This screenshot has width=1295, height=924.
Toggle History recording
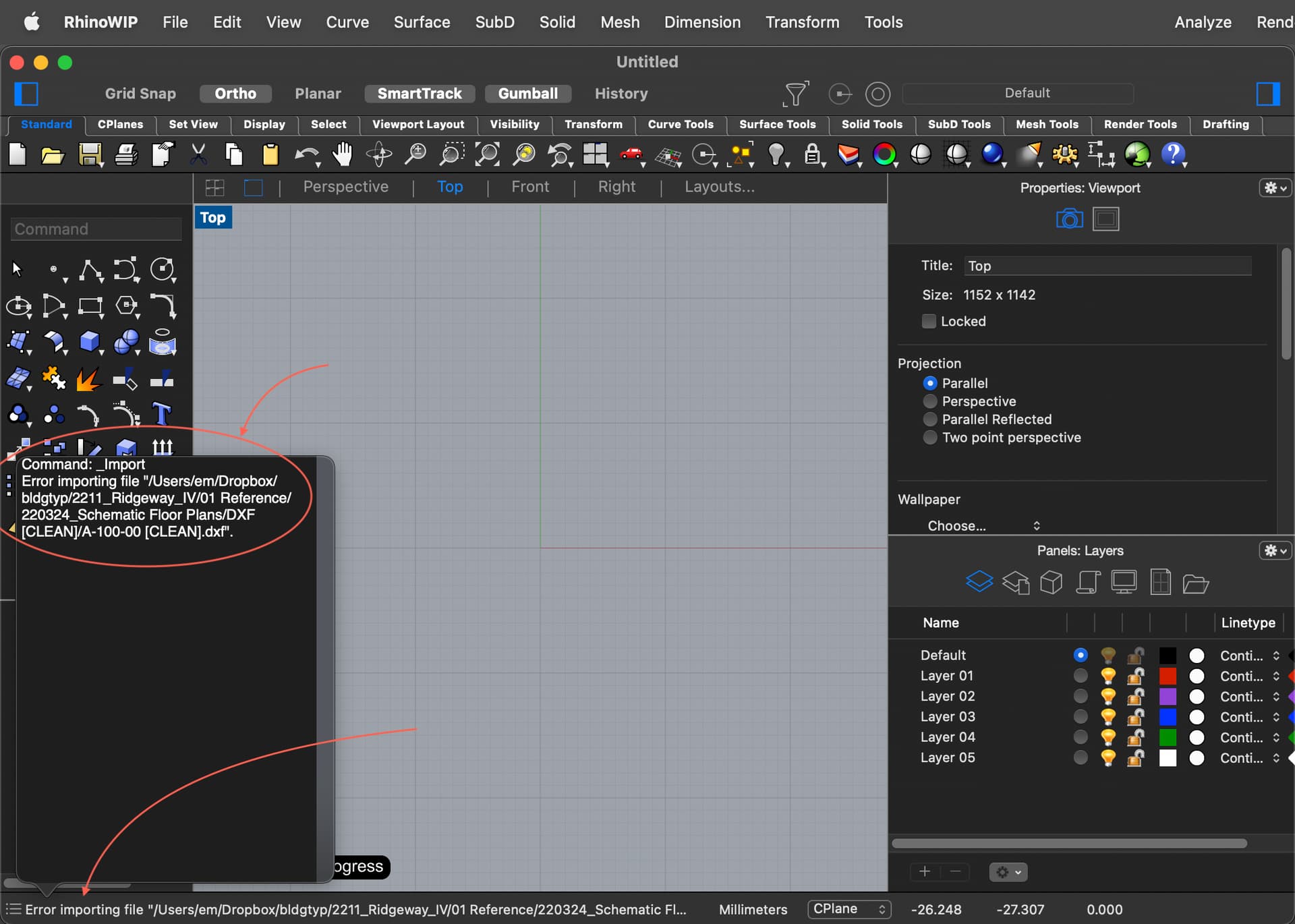point(621,94)
